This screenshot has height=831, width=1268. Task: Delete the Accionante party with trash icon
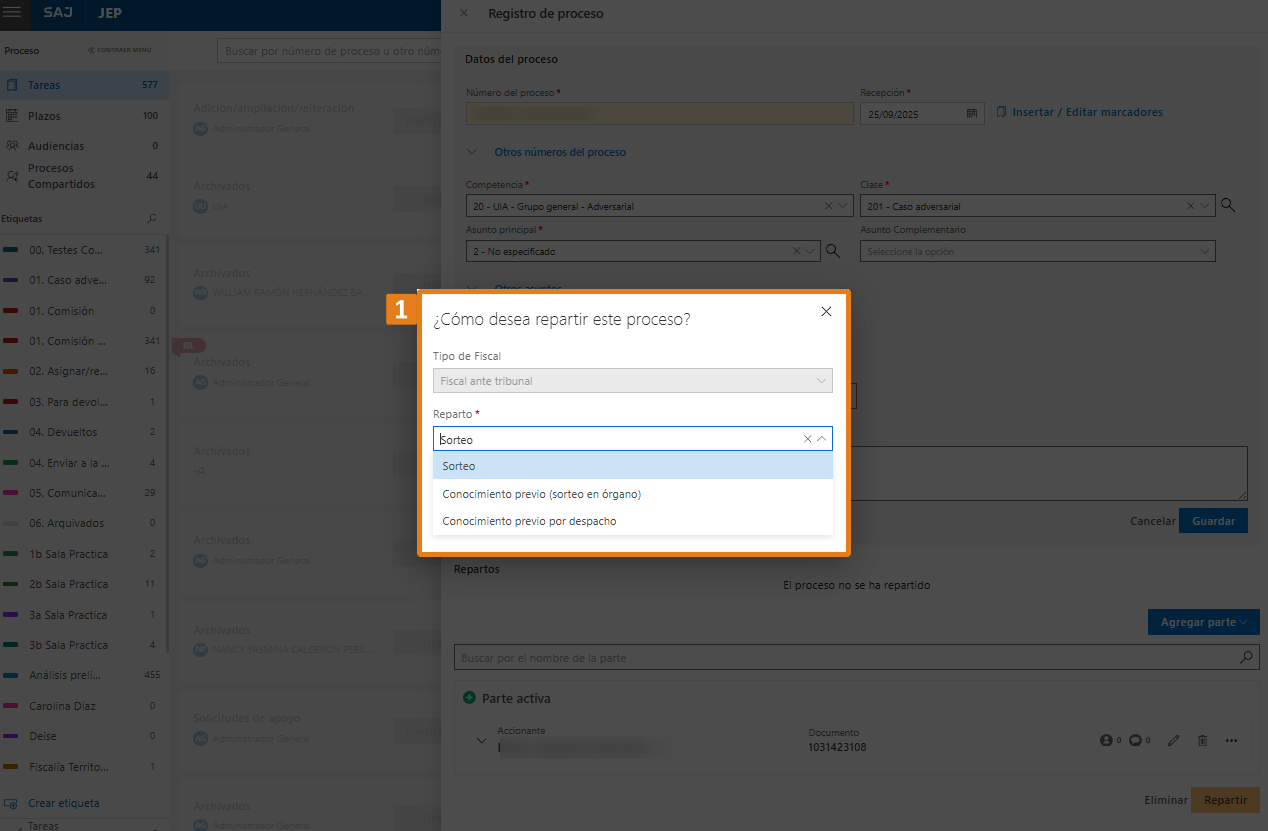1203,741
